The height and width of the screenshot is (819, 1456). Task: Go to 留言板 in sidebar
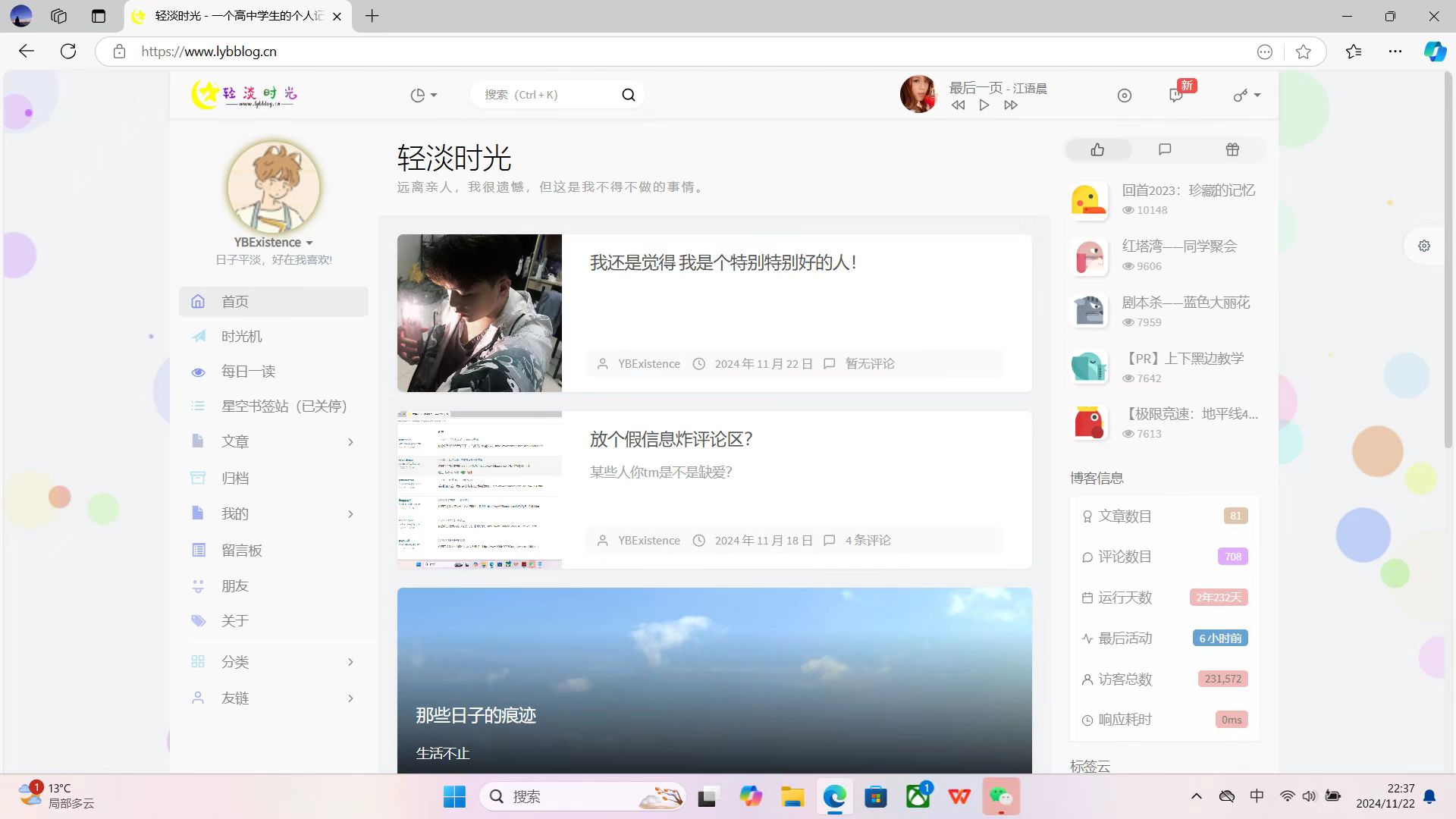(241, 550)
